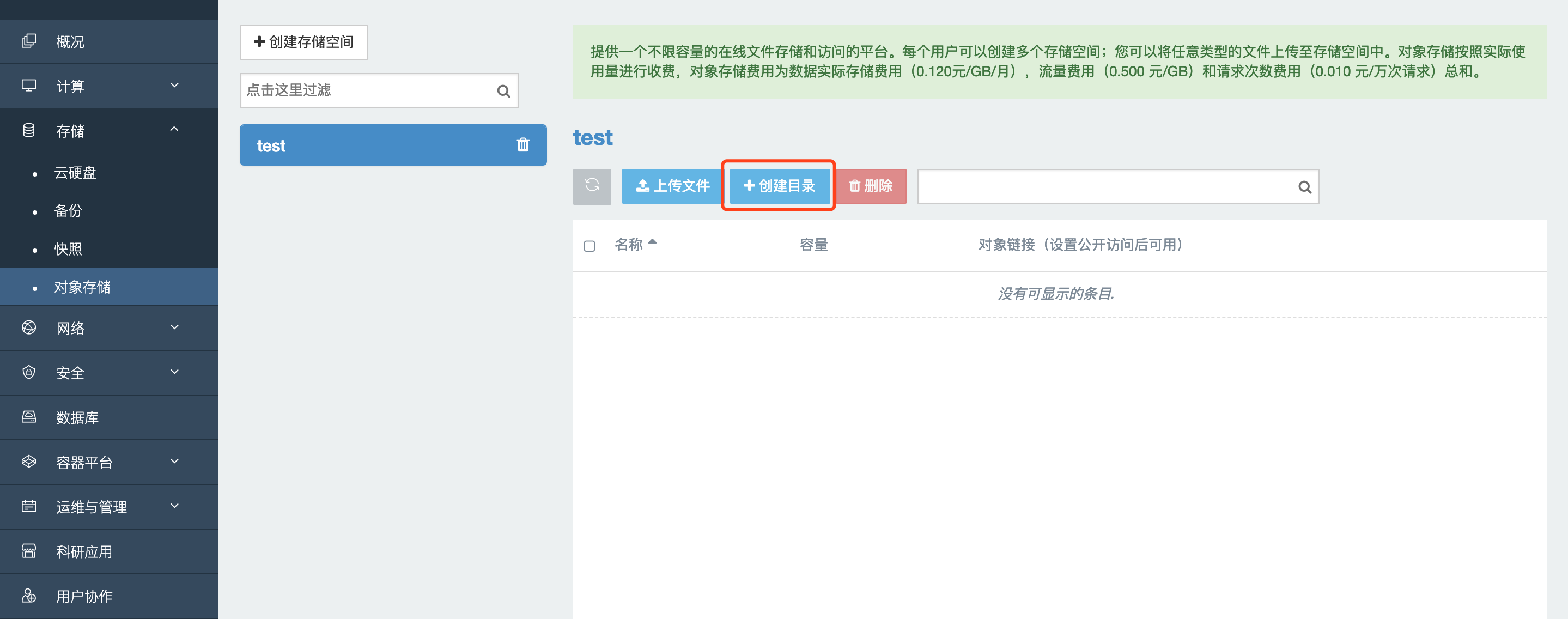This screenshot has height=619, width=1568.
Task: Open the 数据库 menu item
Action: [109, 417]
